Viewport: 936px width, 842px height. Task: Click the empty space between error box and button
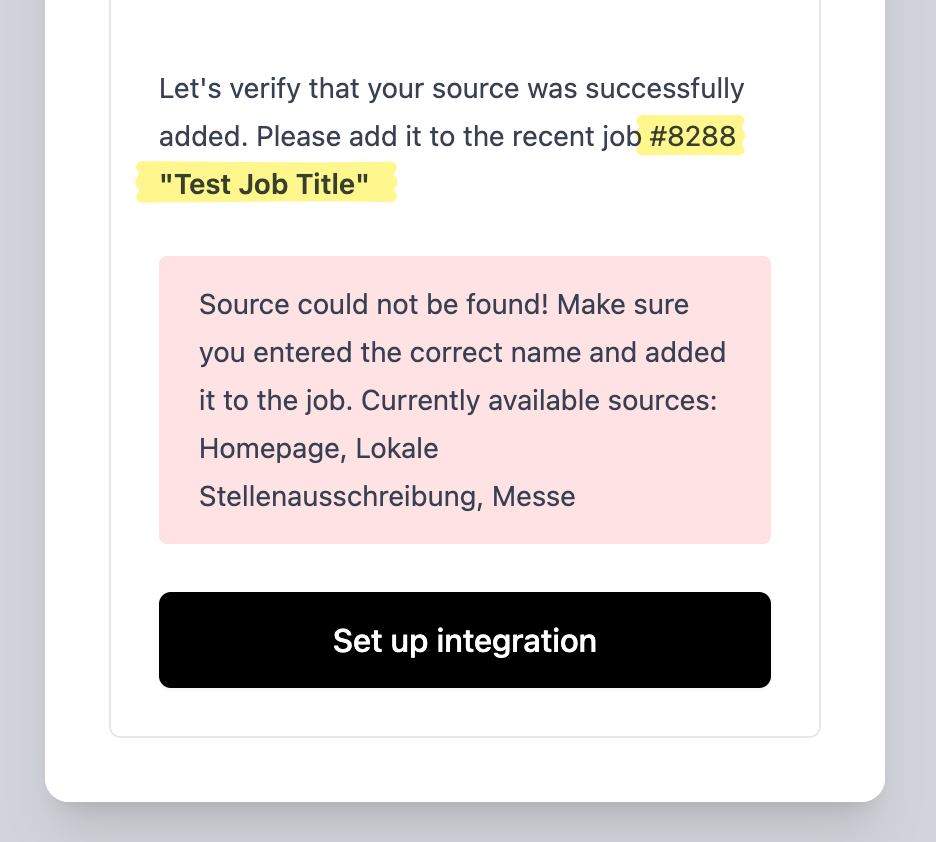pyautogui.click(x=464, y=568)
